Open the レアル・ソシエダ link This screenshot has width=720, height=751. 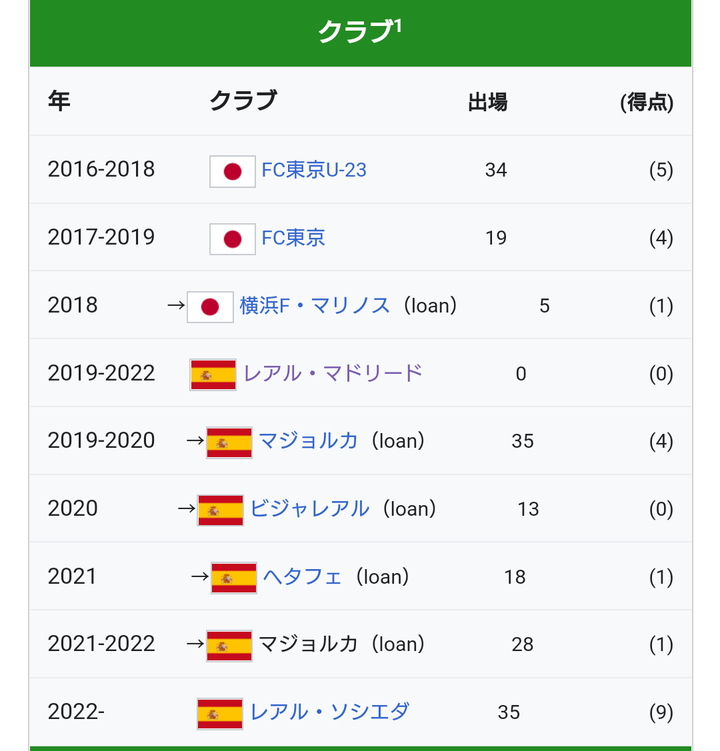pyautogui.click(x=330, y=712)
